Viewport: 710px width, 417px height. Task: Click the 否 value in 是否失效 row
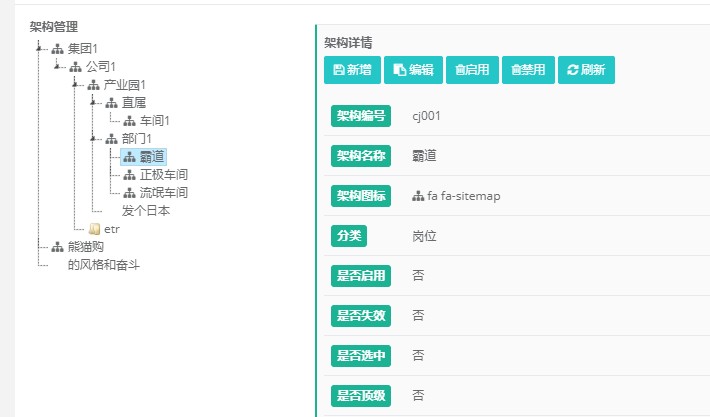click(418, 316)
